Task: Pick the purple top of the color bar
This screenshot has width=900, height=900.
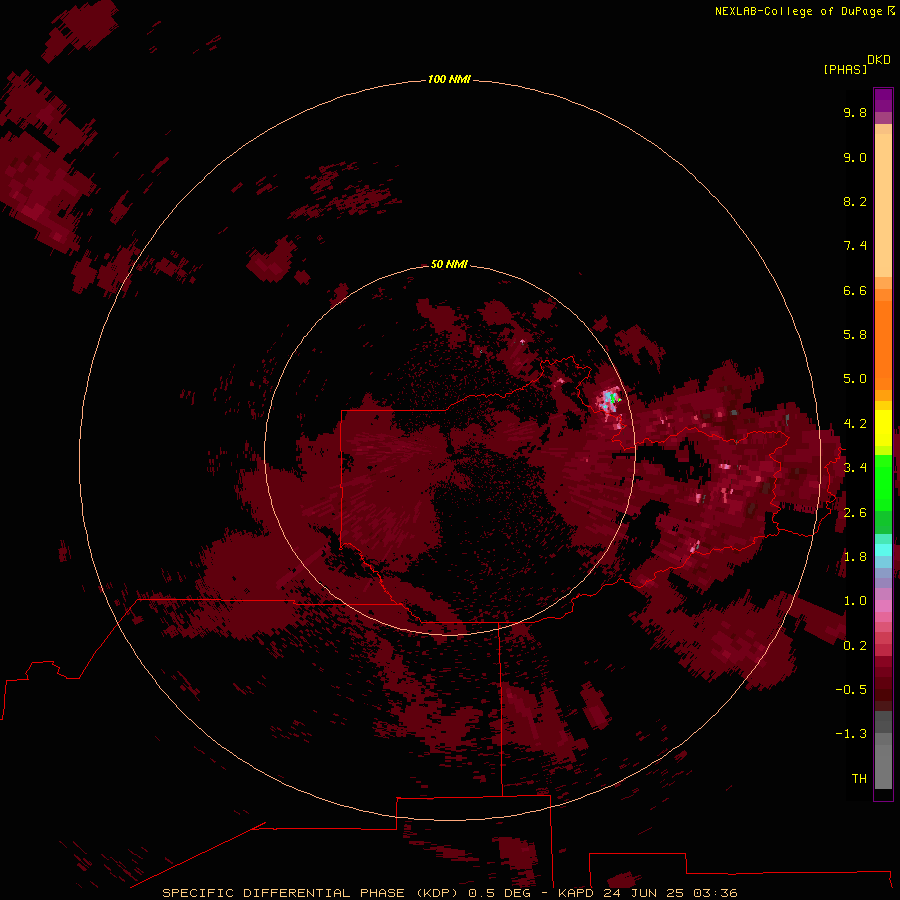Action: 883,100
